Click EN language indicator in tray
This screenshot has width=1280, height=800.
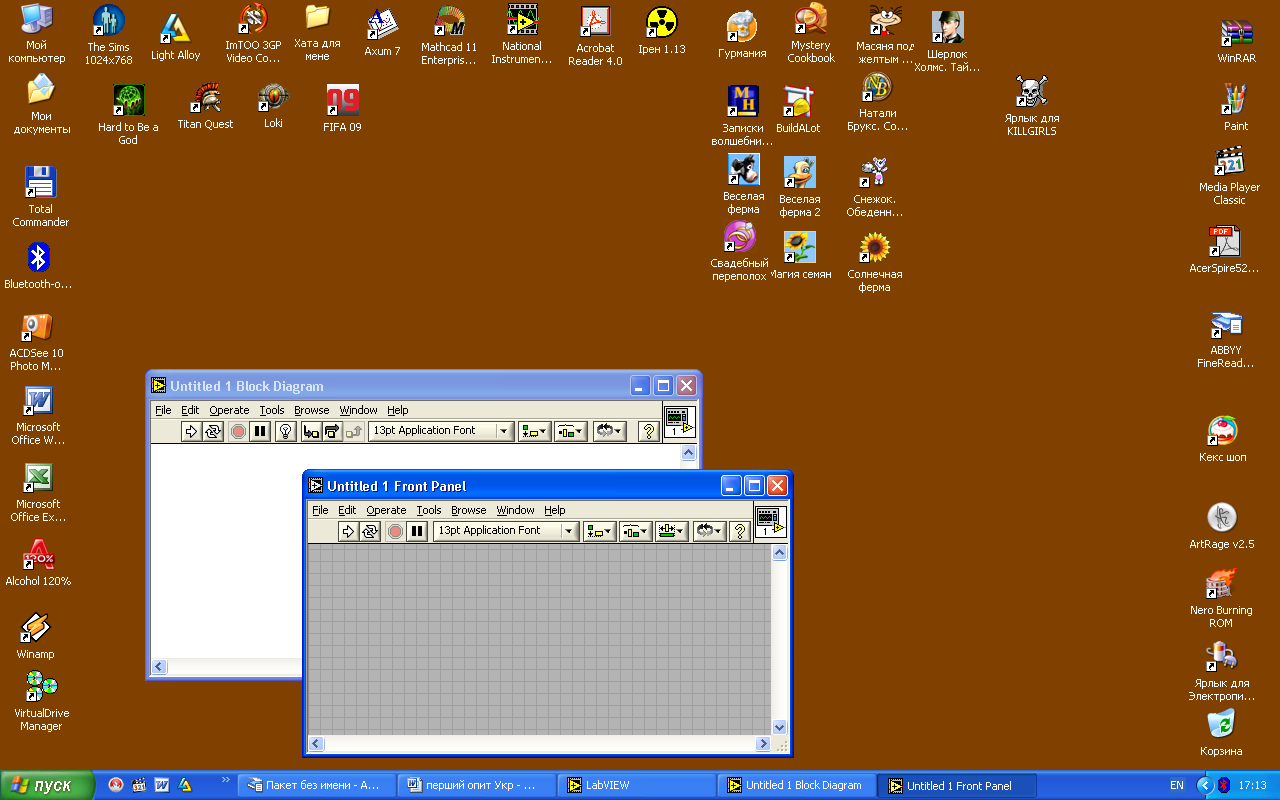point(1177,786)
